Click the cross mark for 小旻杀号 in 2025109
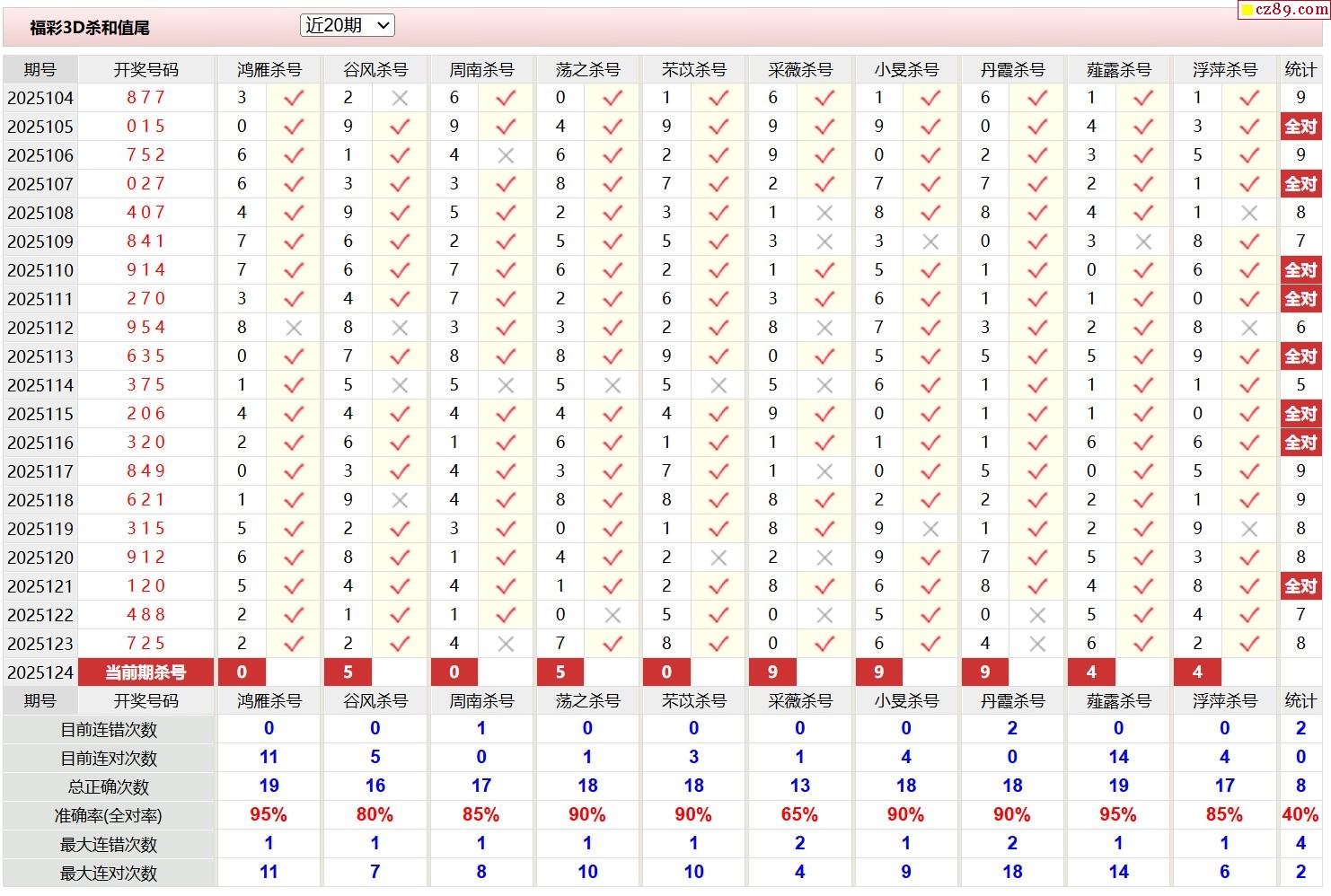The image size is (1331, 896). tap(930, 242)
